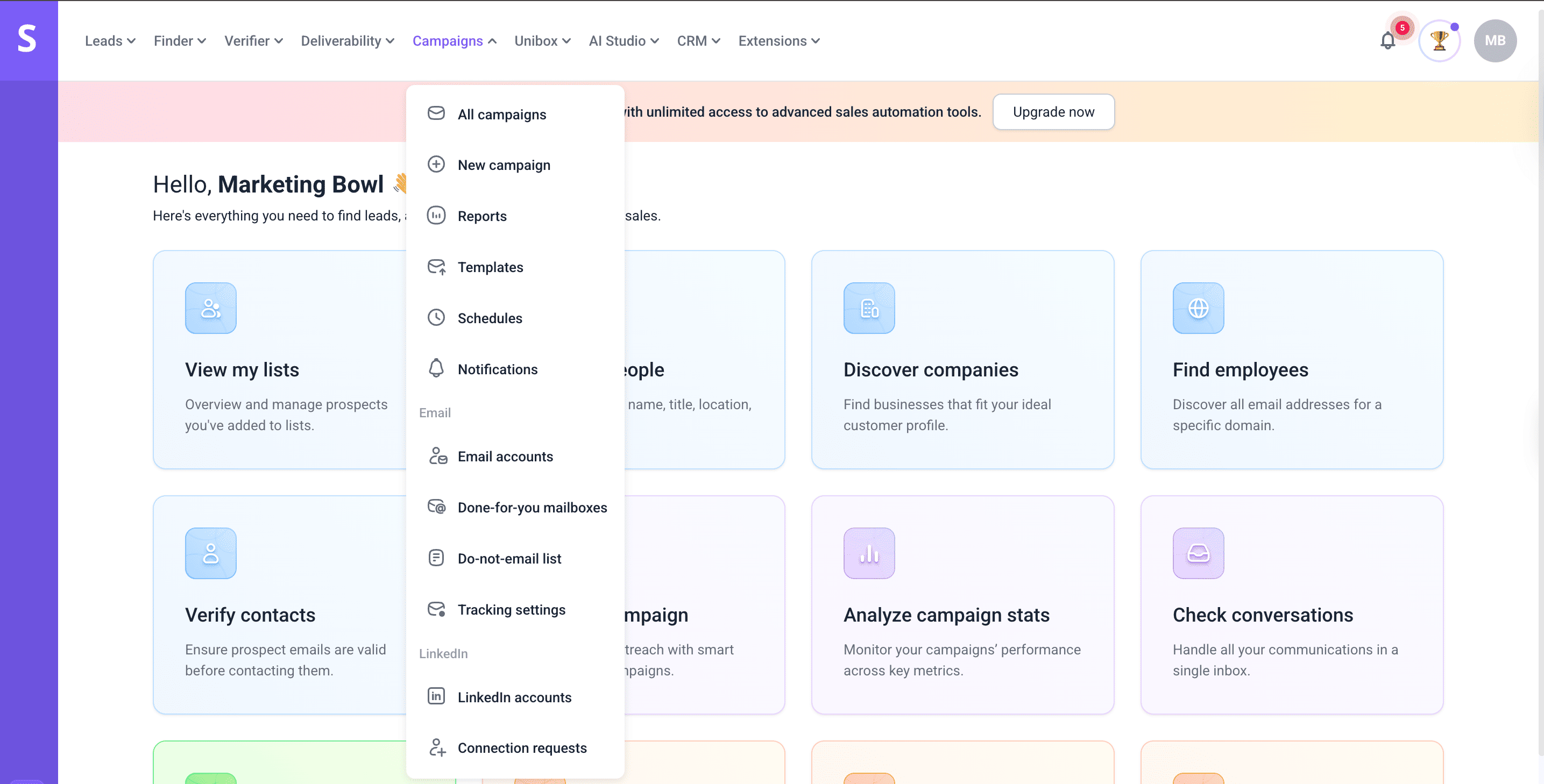1544x784 pixels.
Task: Open the Unibox dropdown
Action: tap(541, 40)
